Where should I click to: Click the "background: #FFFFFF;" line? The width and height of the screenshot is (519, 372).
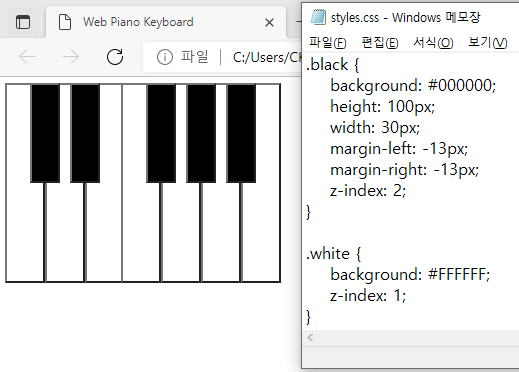[410, 275]
